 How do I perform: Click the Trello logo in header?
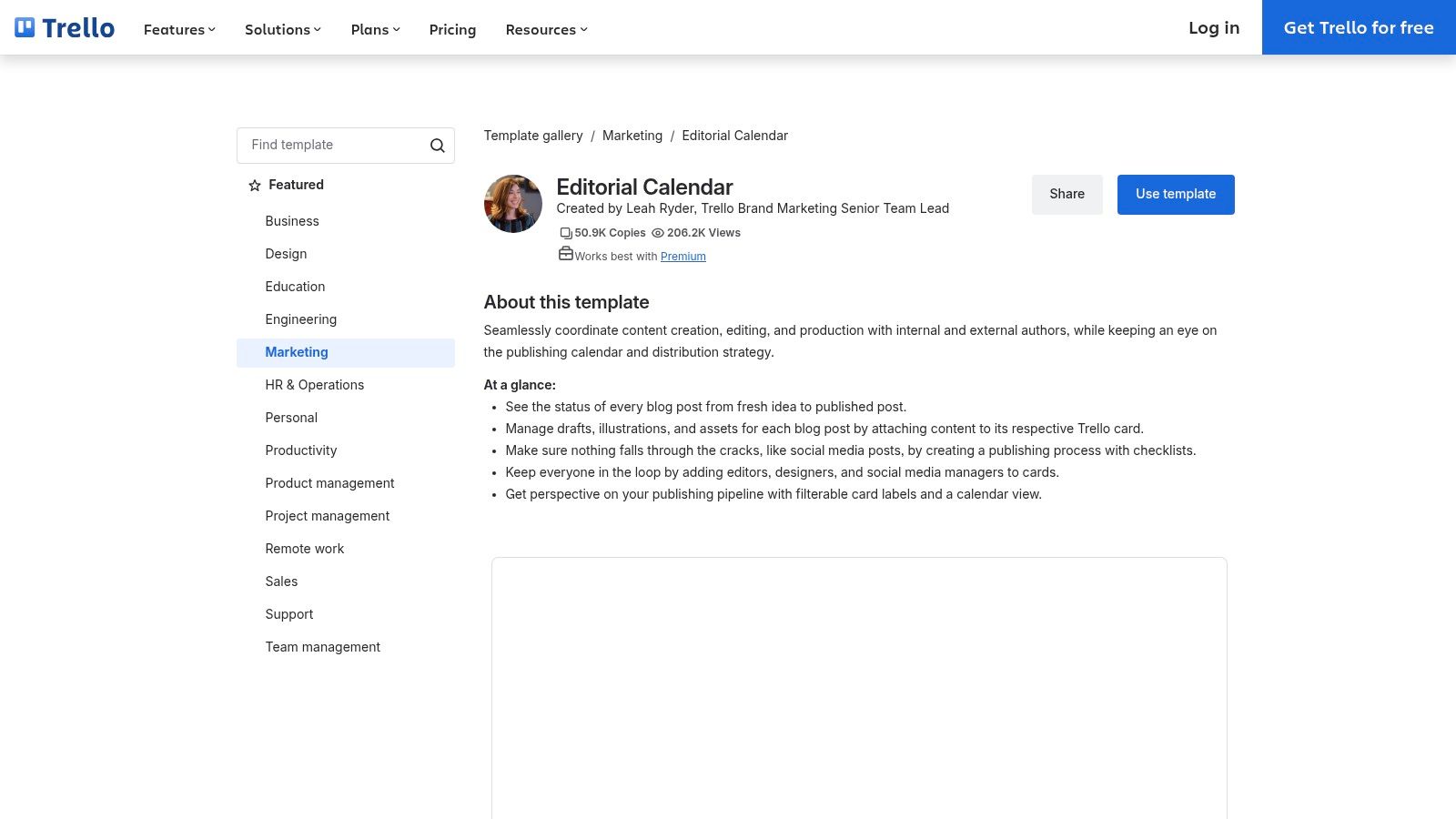(x=65, y=28)
